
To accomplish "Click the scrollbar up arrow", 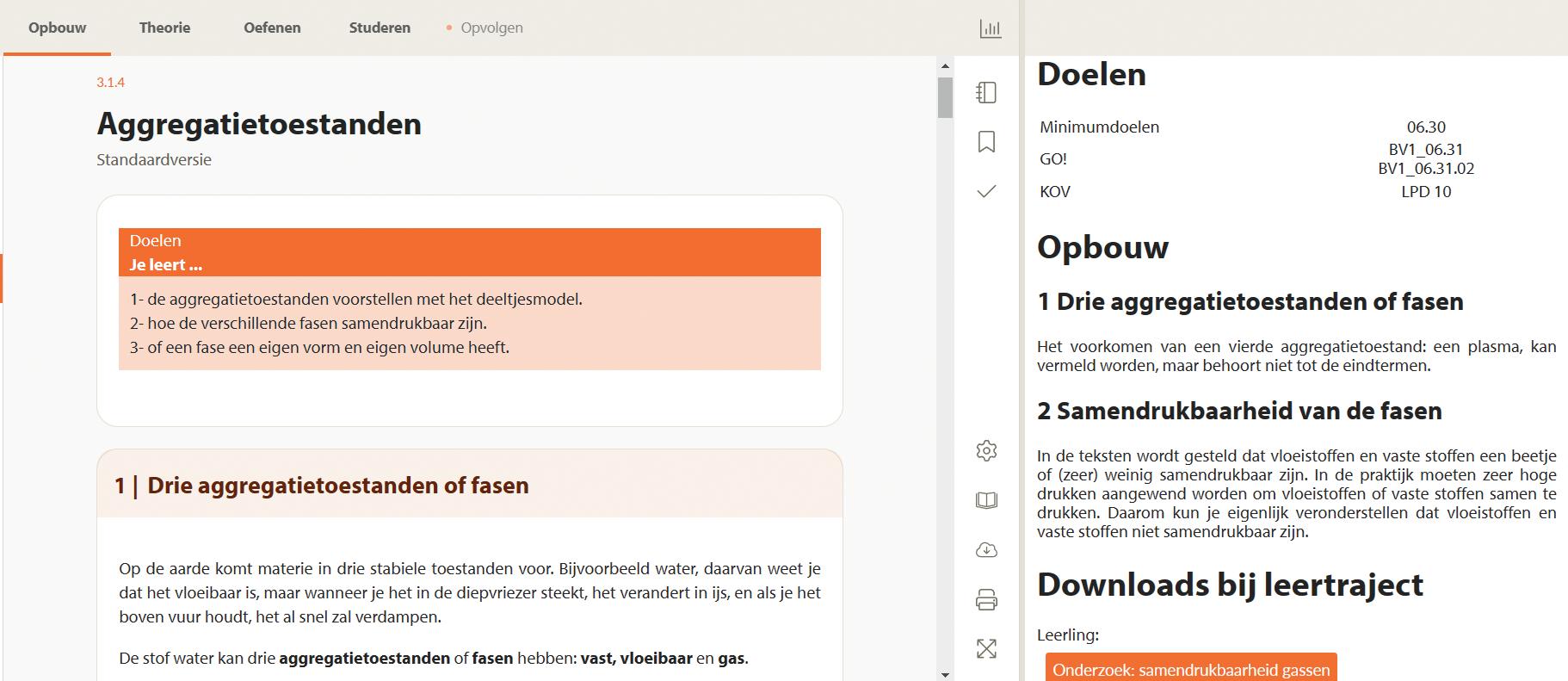I will (945, 66).
